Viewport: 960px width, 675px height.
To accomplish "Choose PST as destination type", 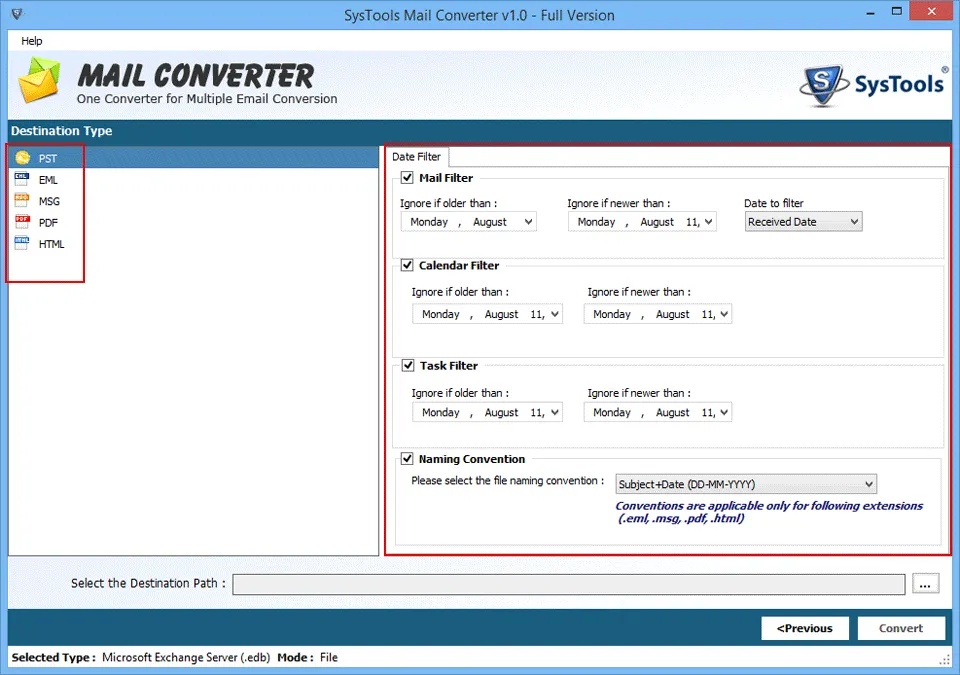I will tap(193, 158).
